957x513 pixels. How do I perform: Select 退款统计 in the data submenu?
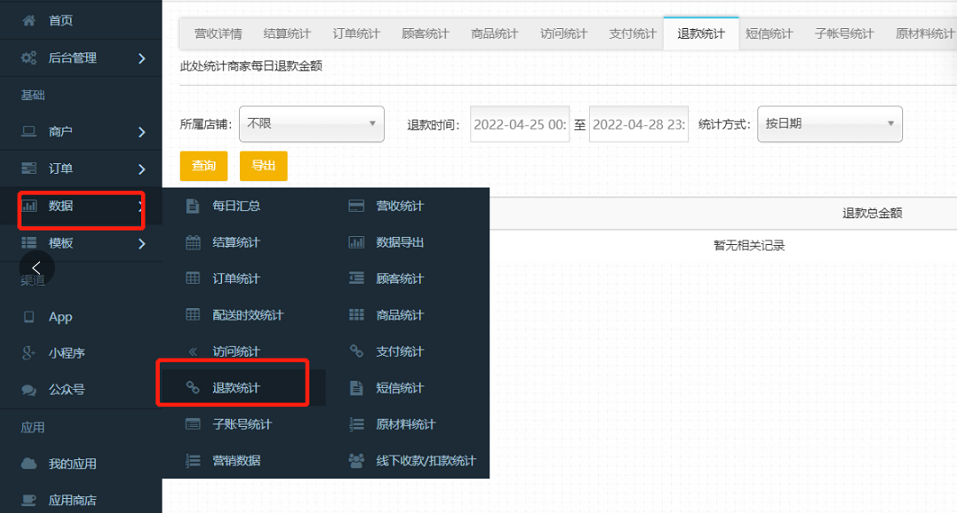pyautogui.click(x=235, y=388)
